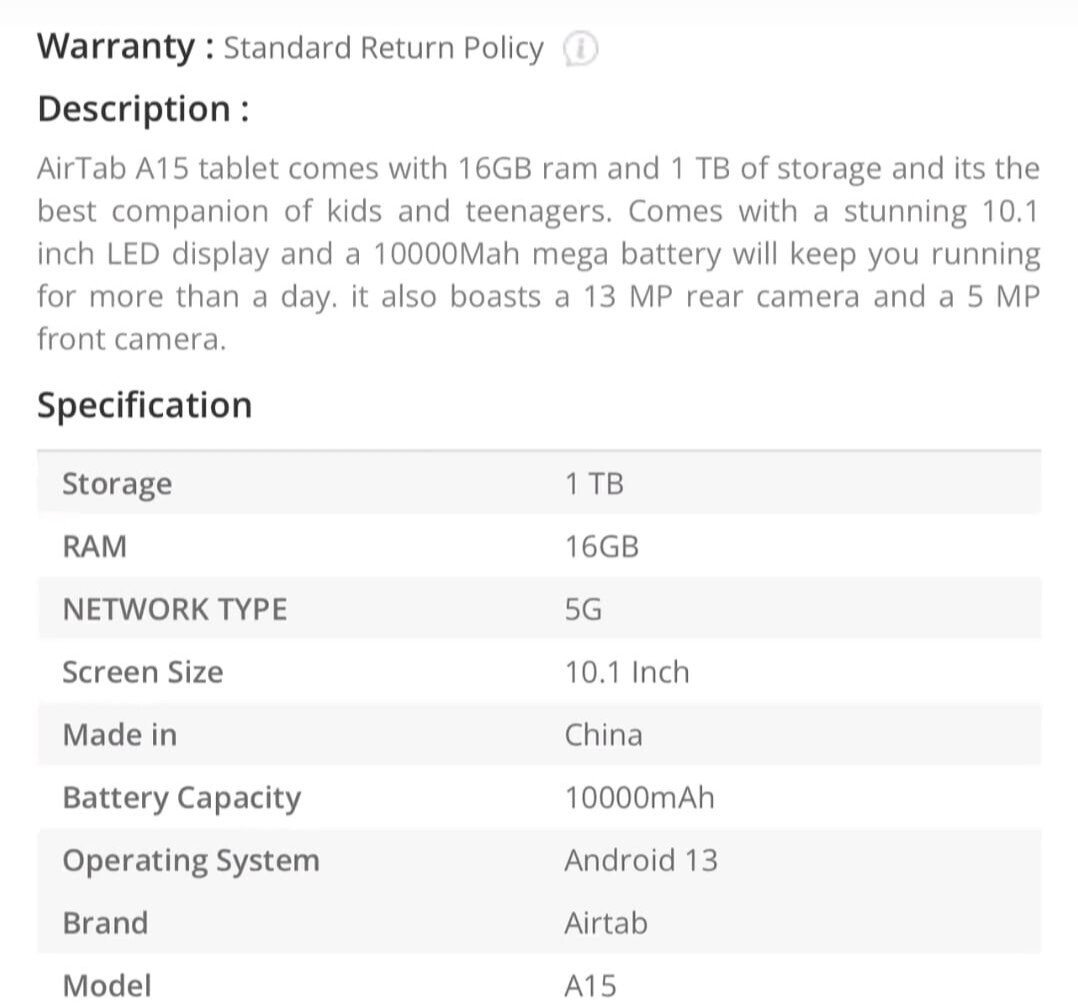Select the Battery Capacity row label
The width and height of the screenshot is (1078, 1004).
point(182,798)
